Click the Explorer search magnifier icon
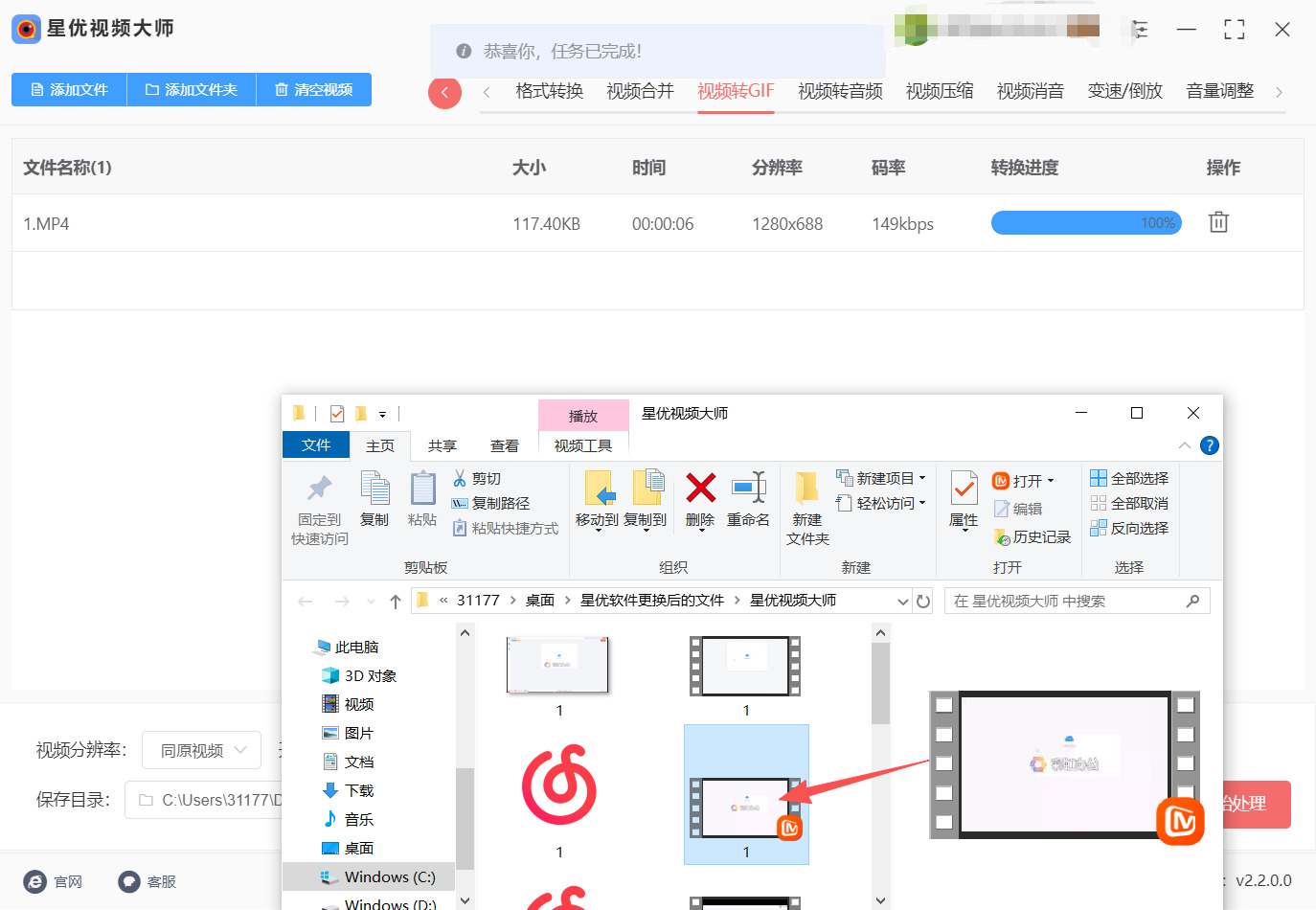The height and width of the screenshot is (910, 1316). pos(1192,601)
